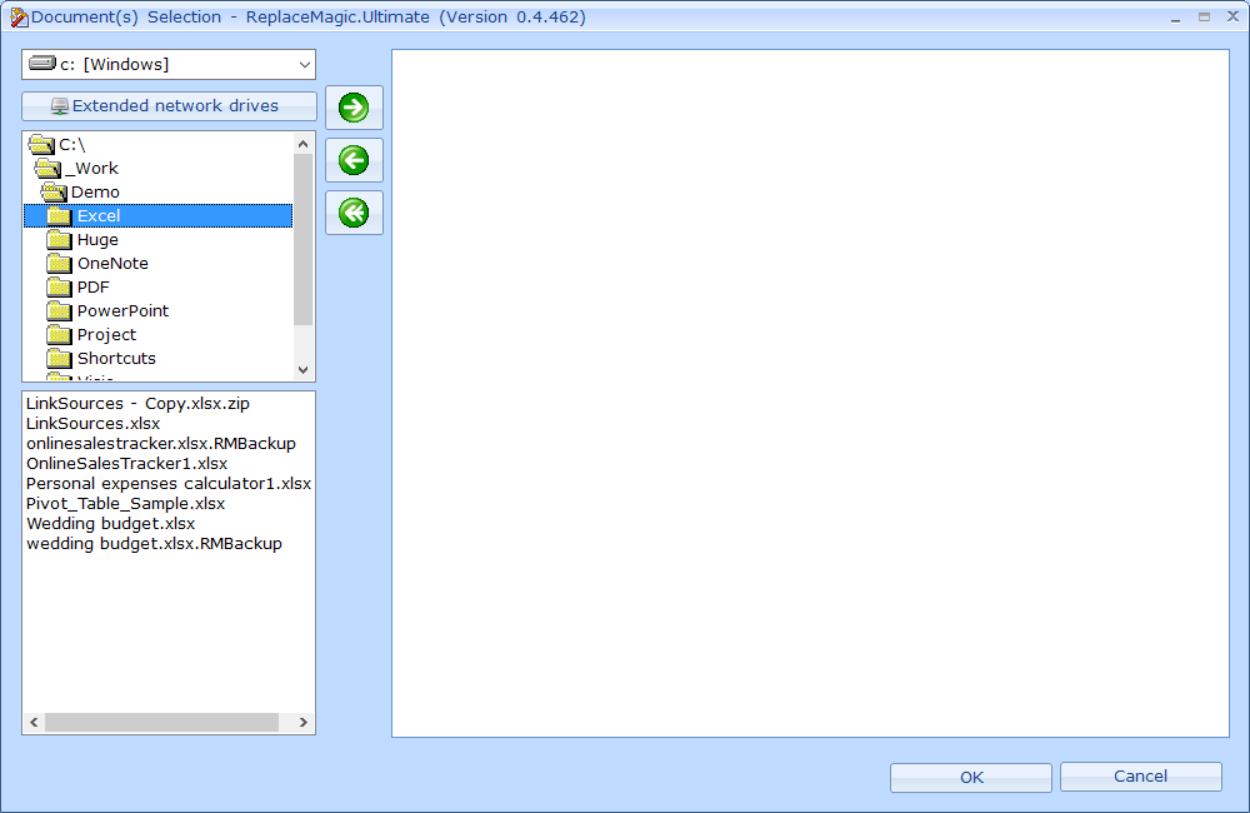
Task: Select the OneNote folder
Action: click(x=112, y=264)
